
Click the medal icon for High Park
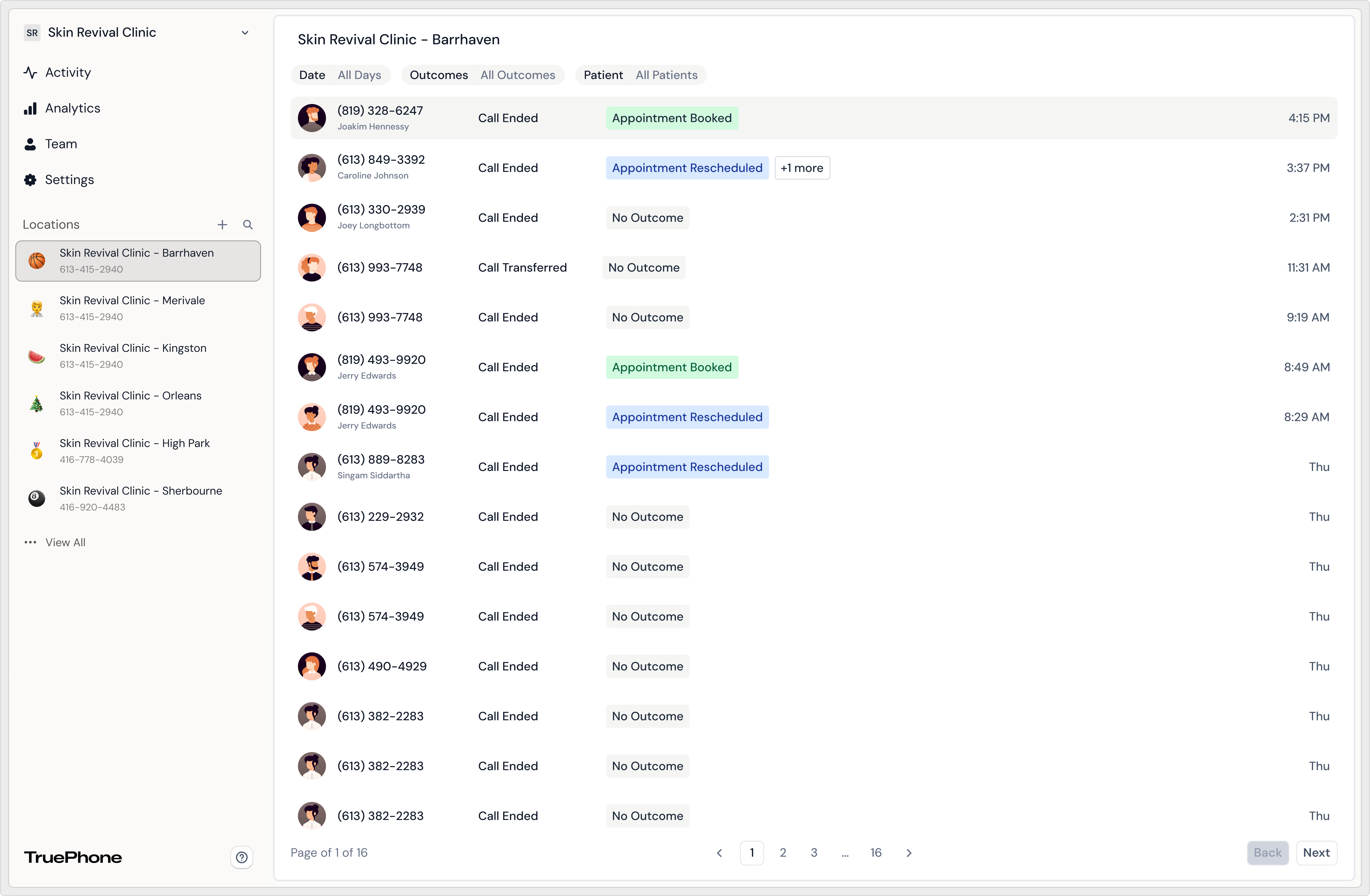tap(37, 451)
